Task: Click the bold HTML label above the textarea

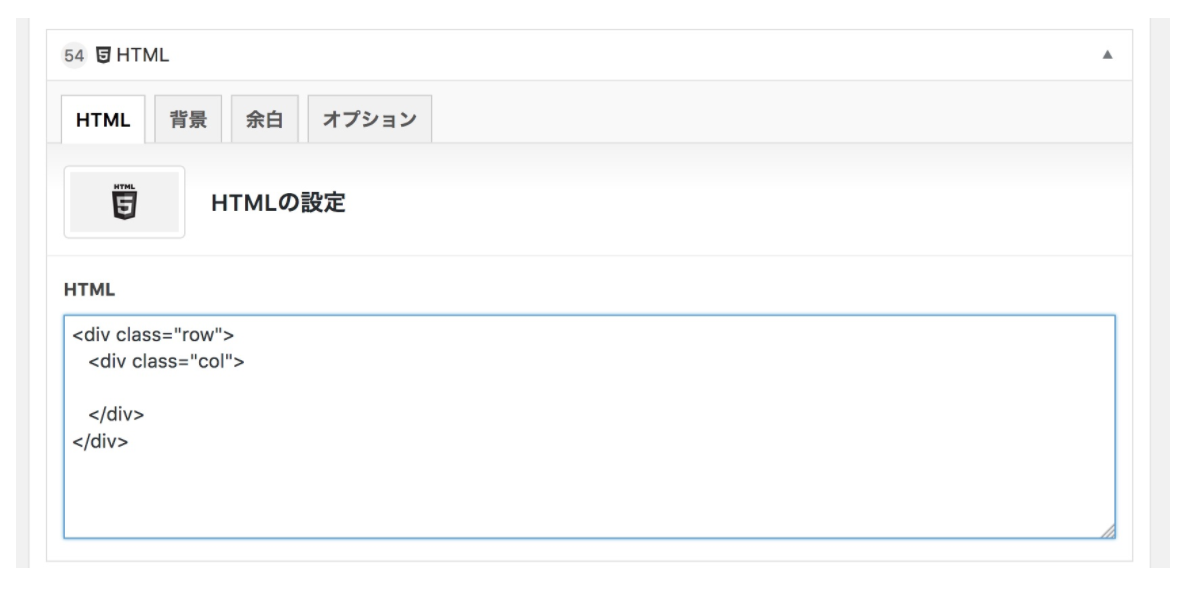Action: tap(90, 290)
